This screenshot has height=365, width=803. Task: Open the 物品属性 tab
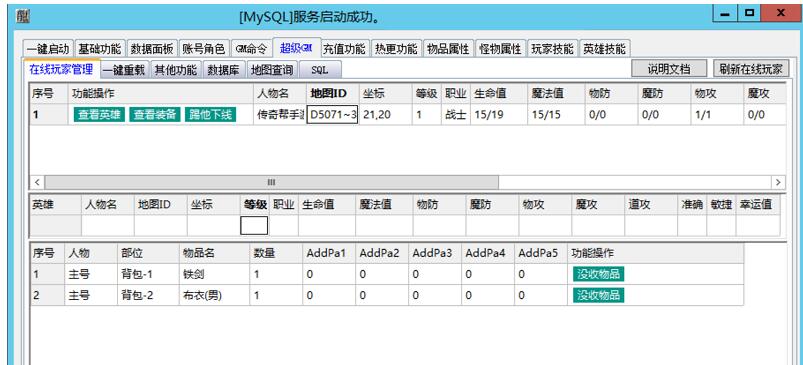[x=448, y=49]
